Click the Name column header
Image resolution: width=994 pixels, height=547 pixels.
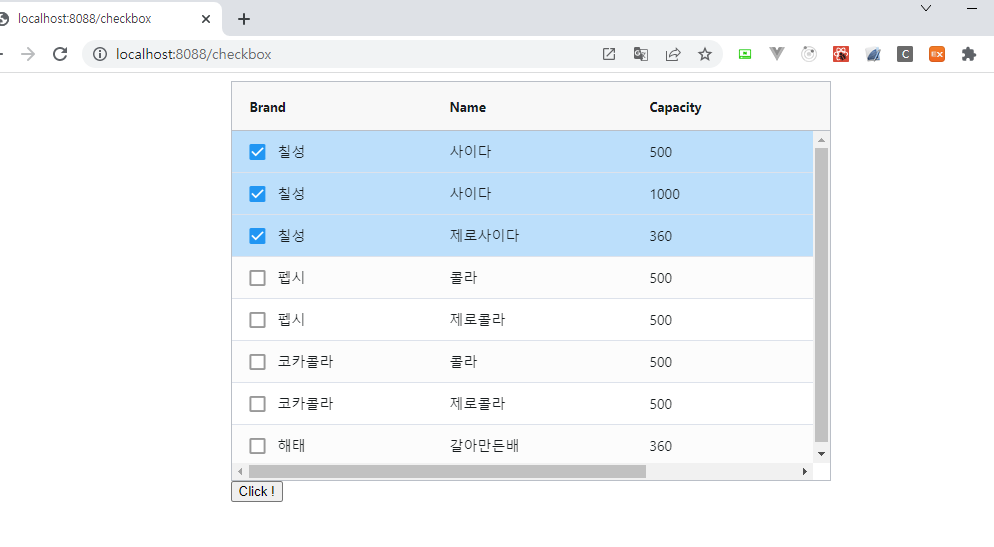click(x=468, y=107)
